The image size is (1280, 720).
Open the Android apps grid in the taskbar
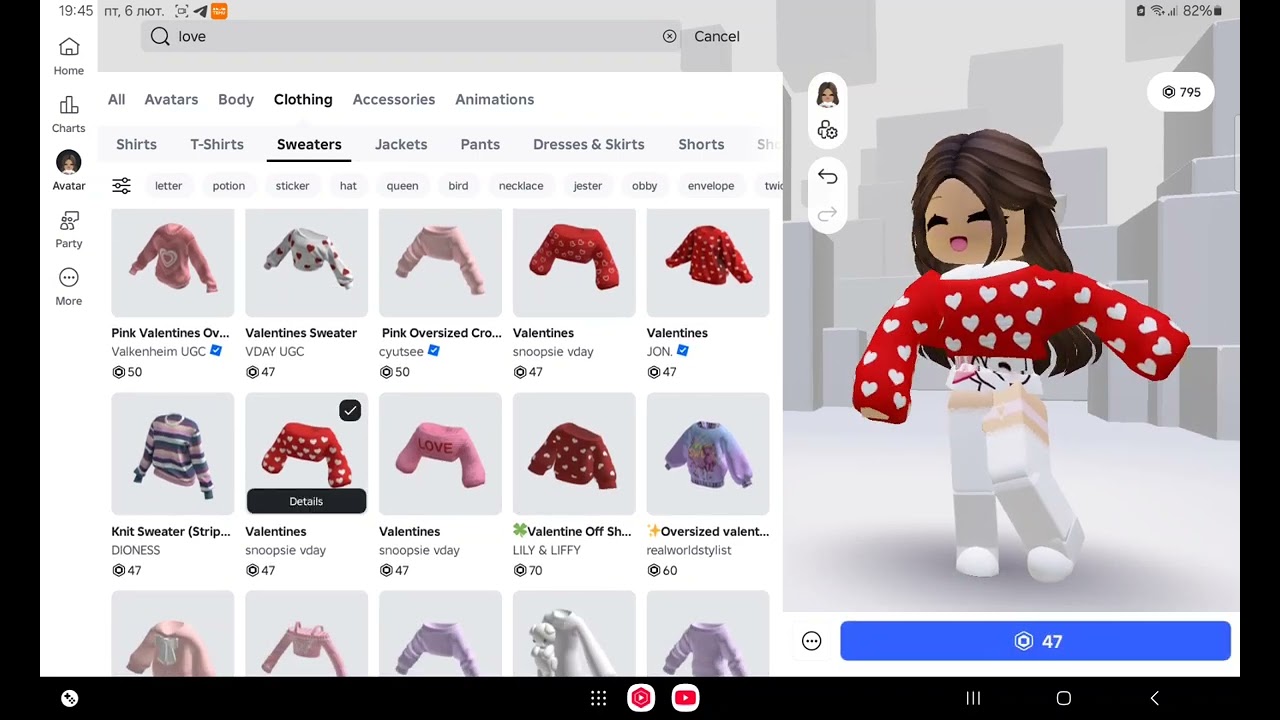pyautogui.click(x=598, y=698)
